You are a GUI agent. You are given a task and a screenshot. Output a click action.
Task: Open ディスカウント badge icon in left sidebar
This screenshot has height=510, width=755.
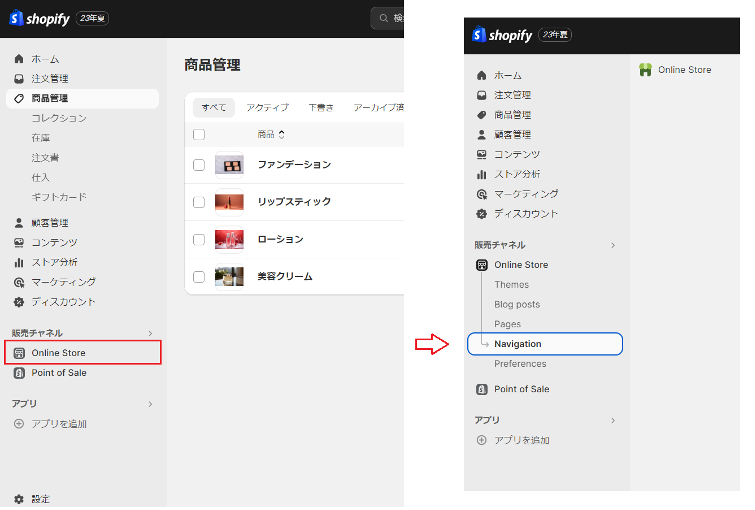[x=19, y=302]
